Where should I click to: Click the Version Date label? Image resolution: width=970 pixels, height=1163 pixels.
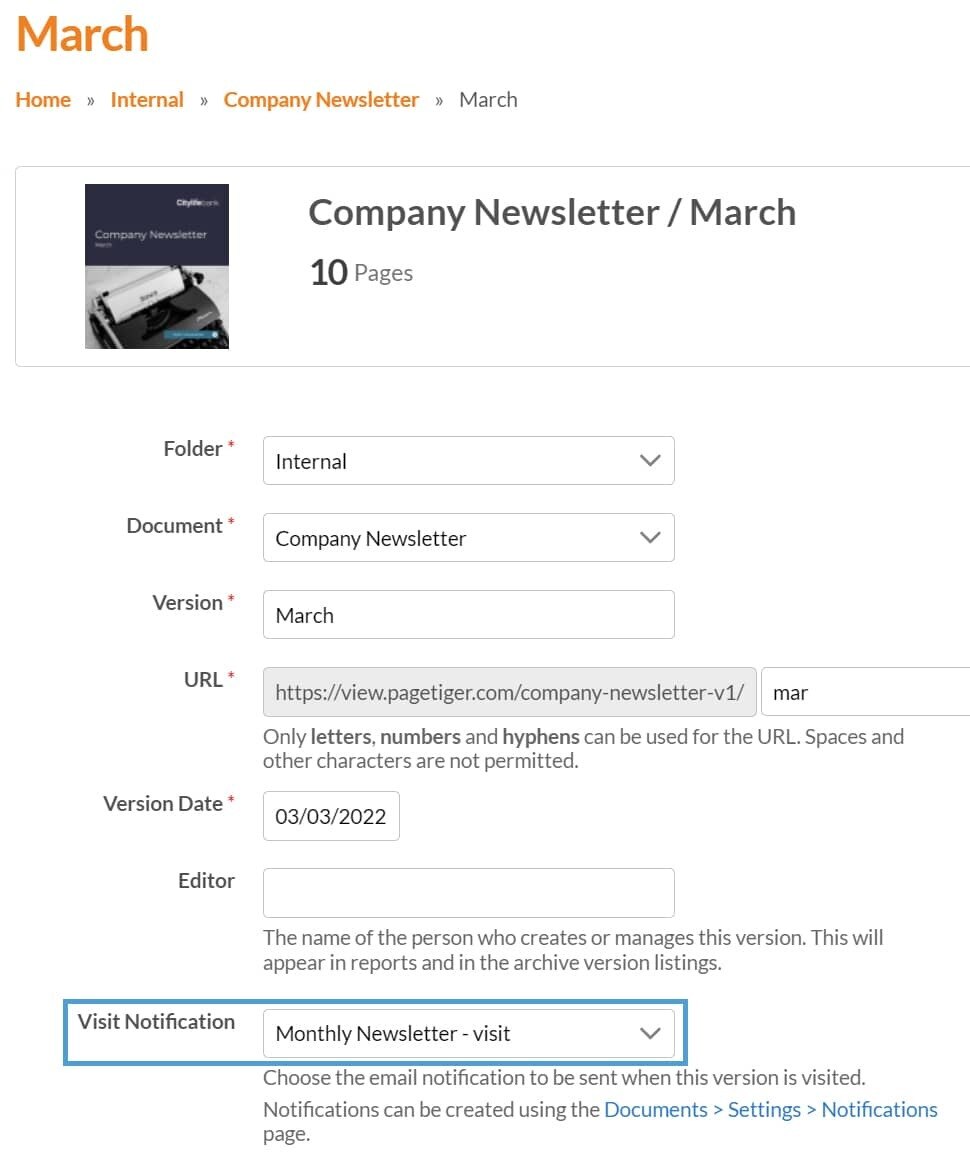coord(162,804)
